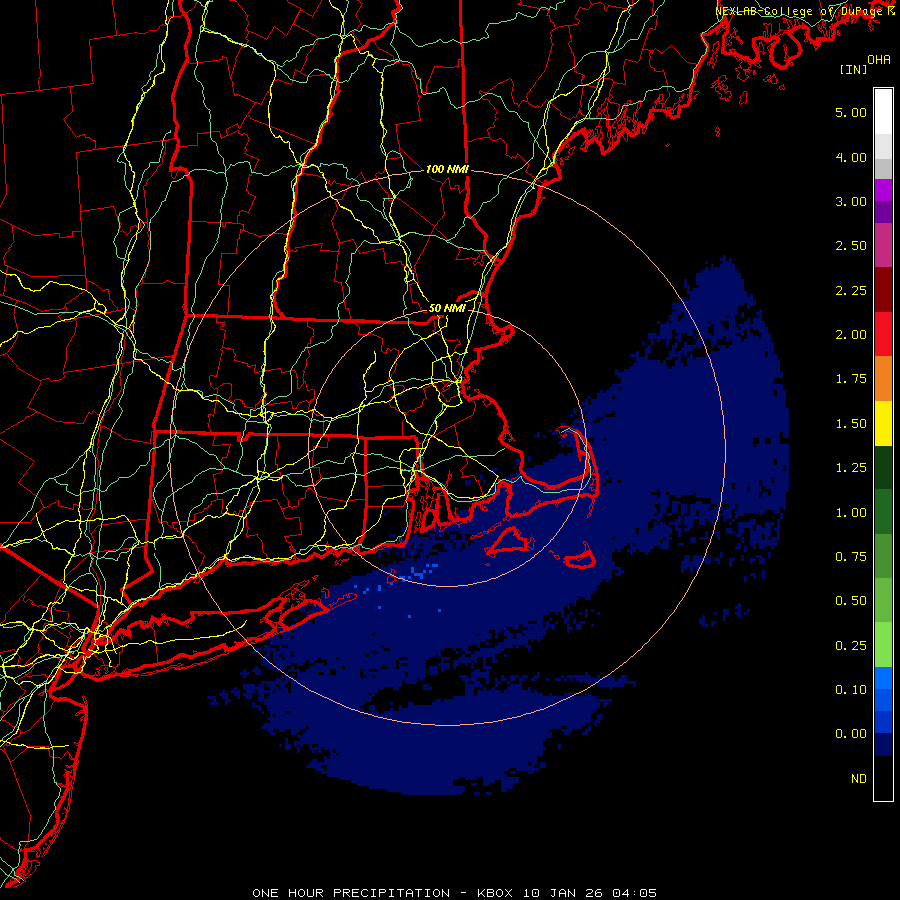Image resolution: width=900 pixels, height=900 pixels.
Task: Click the 3.00 legend value label
Action: (x=851, y=201)
